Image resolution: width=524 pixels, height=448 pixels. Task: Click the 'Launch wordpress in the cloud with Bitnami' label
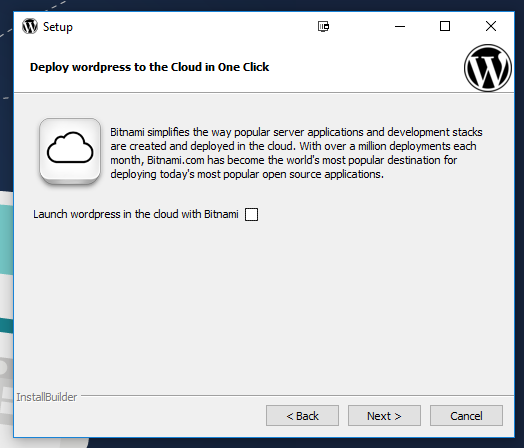coord(136,214)
